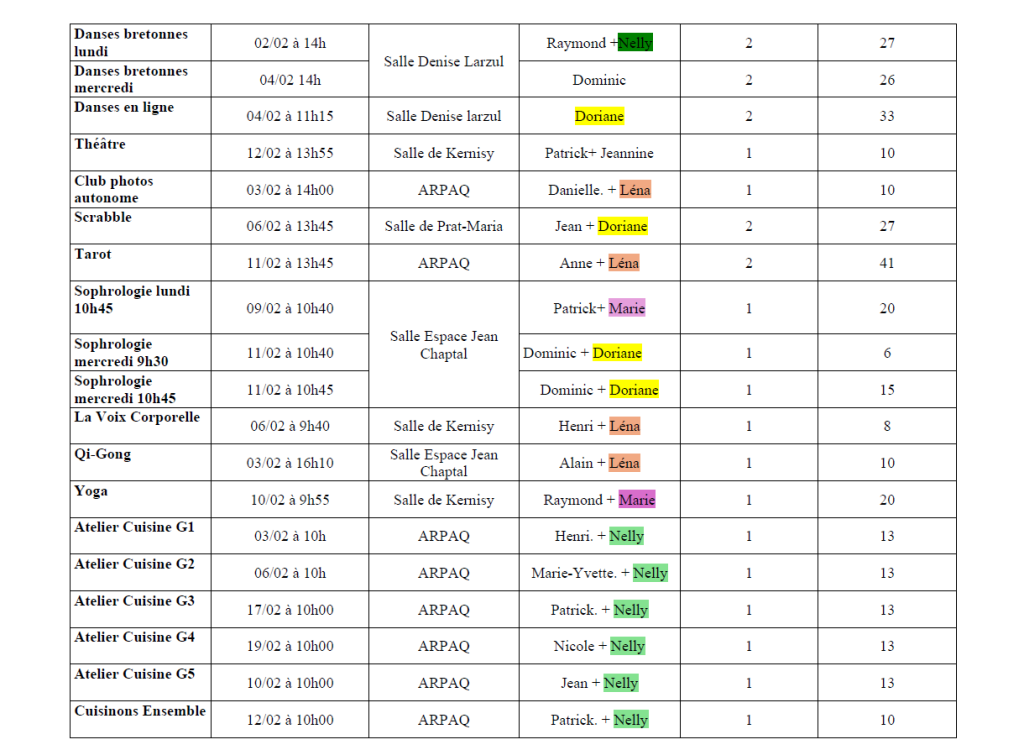This screenshot has height=750, width=1024.
Task: Select the "Théâtre" activity label
Action: click(100, 144)
